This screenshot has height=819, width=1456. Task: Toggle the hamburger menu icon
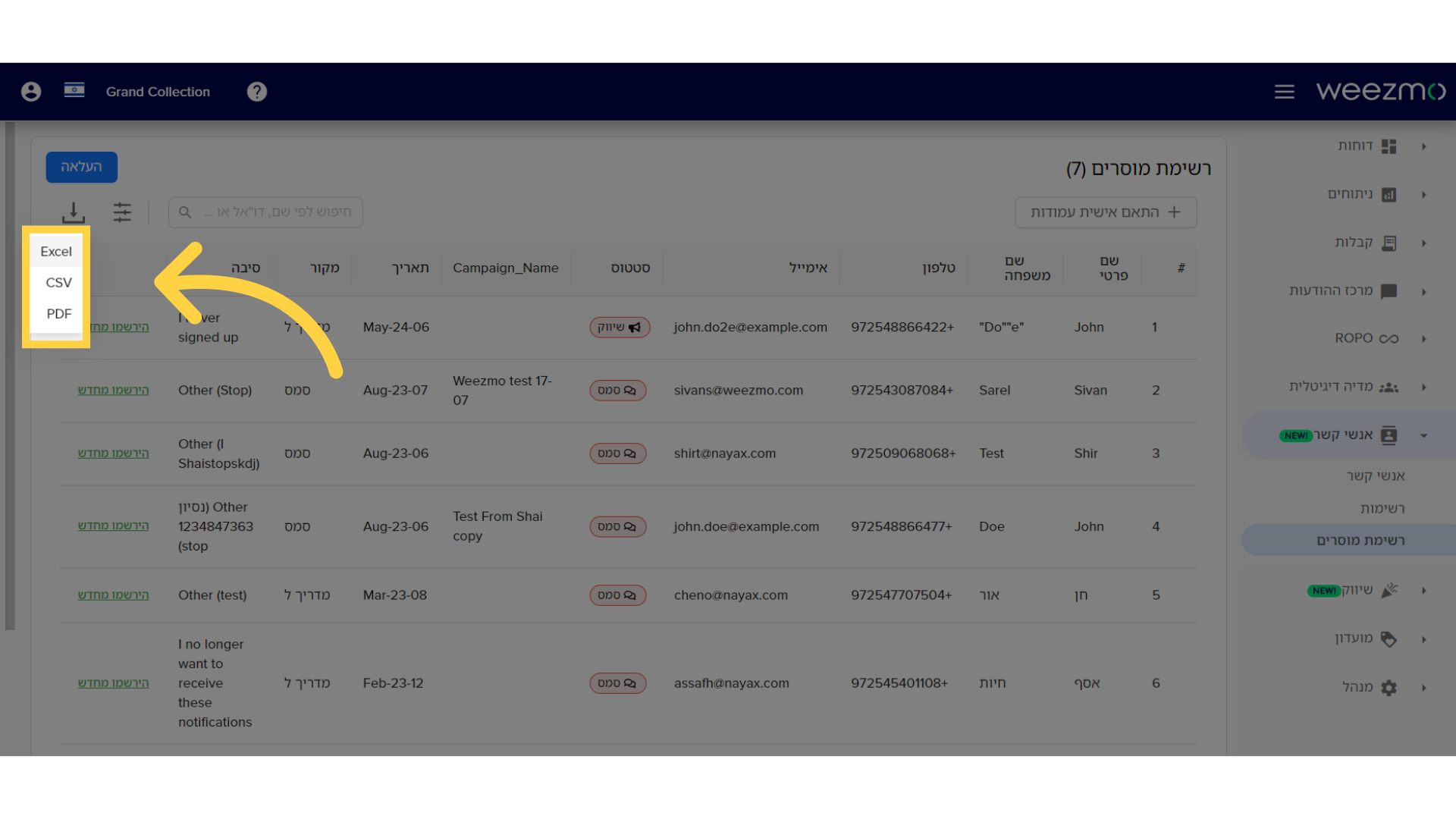(x=1285, y=92)
